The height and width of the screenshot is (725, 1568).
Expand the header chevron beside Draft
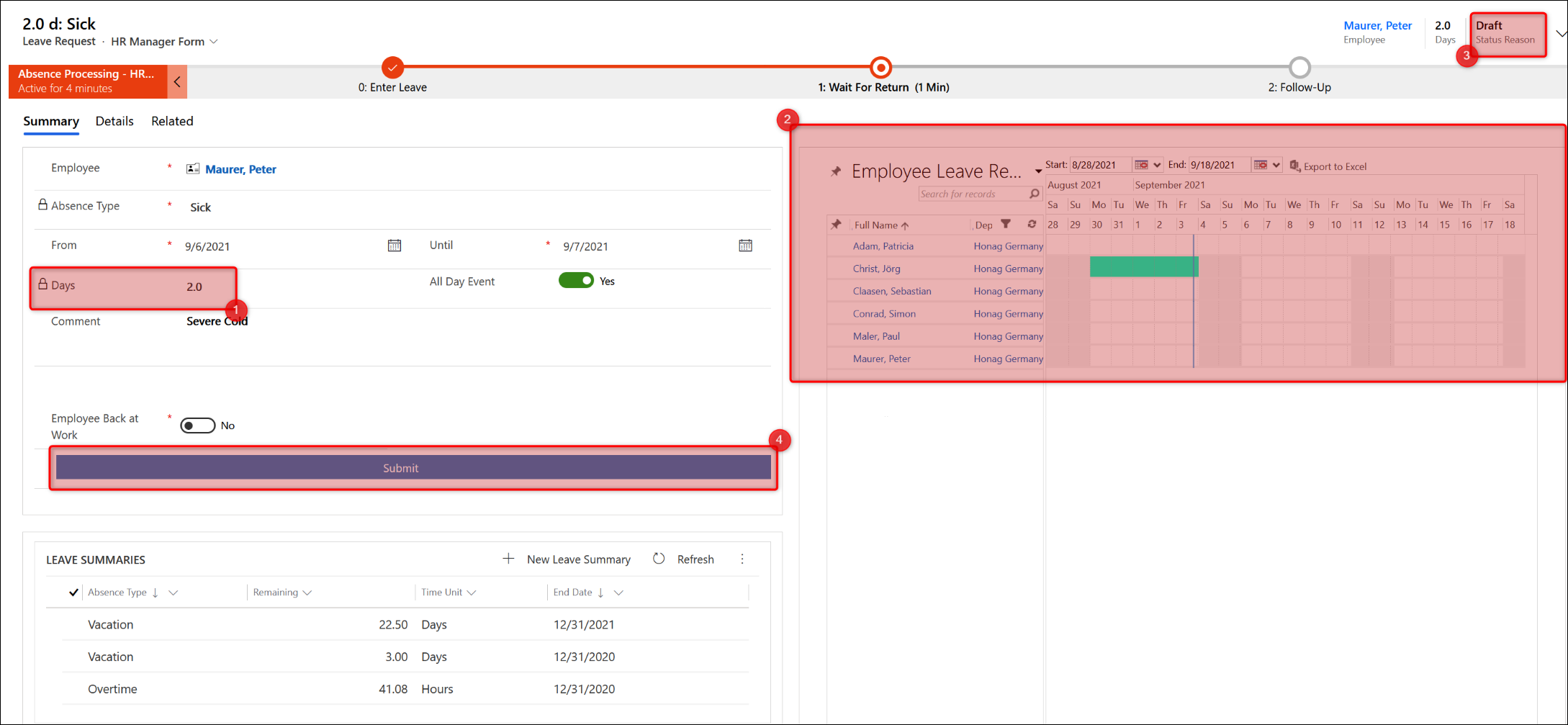[x=1559, y=34]
